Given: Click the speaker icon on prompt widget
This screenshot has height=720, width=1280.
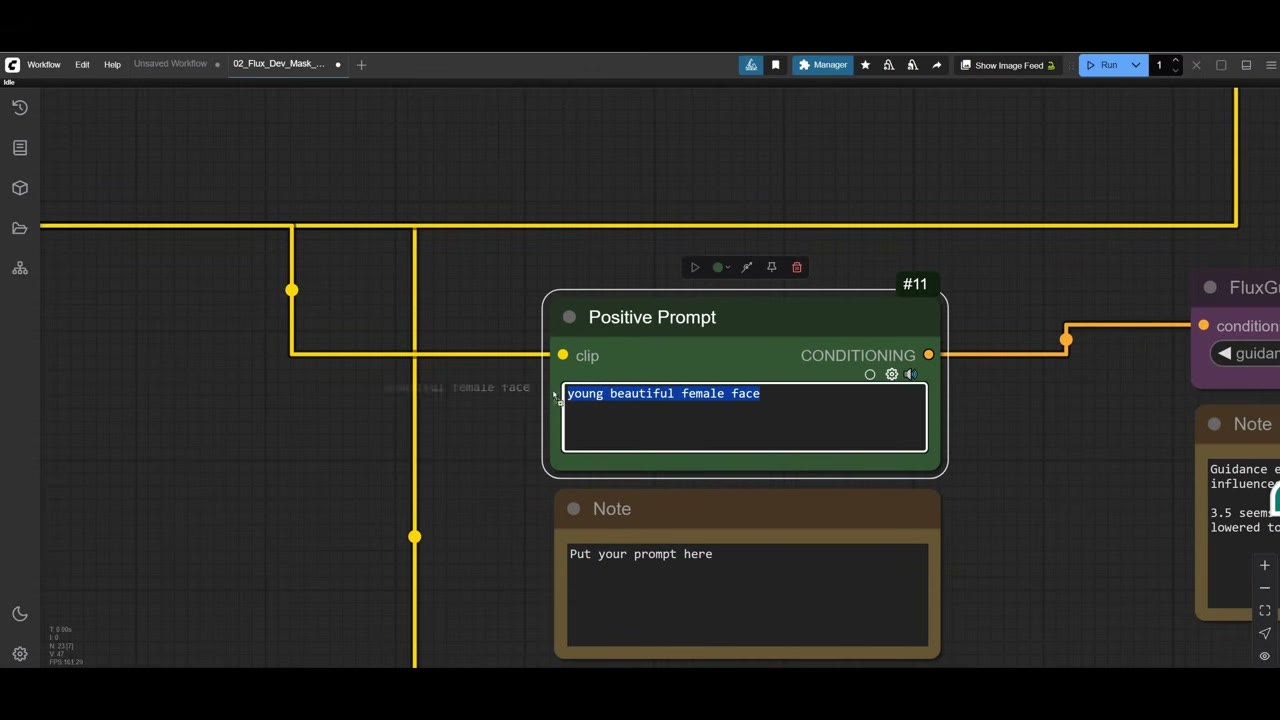Looking at the screenshot, I should tap(911, 374).
